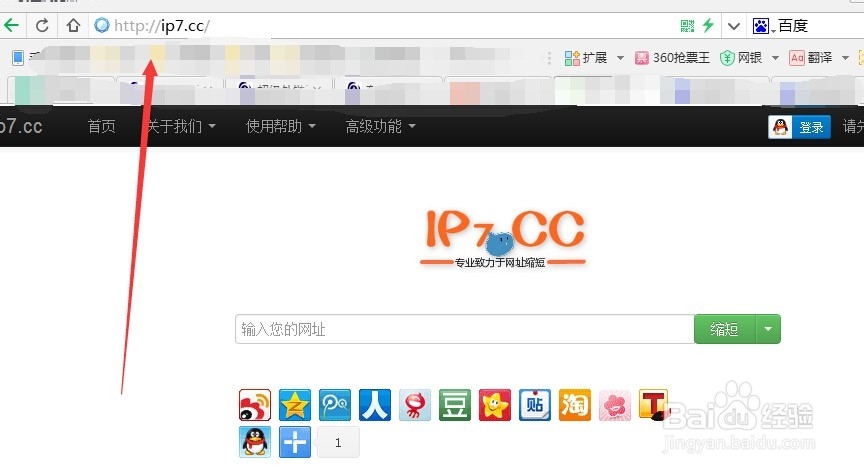
Task: Expand the 网银 dropdown arrow
Action: (x=775, y=58)
